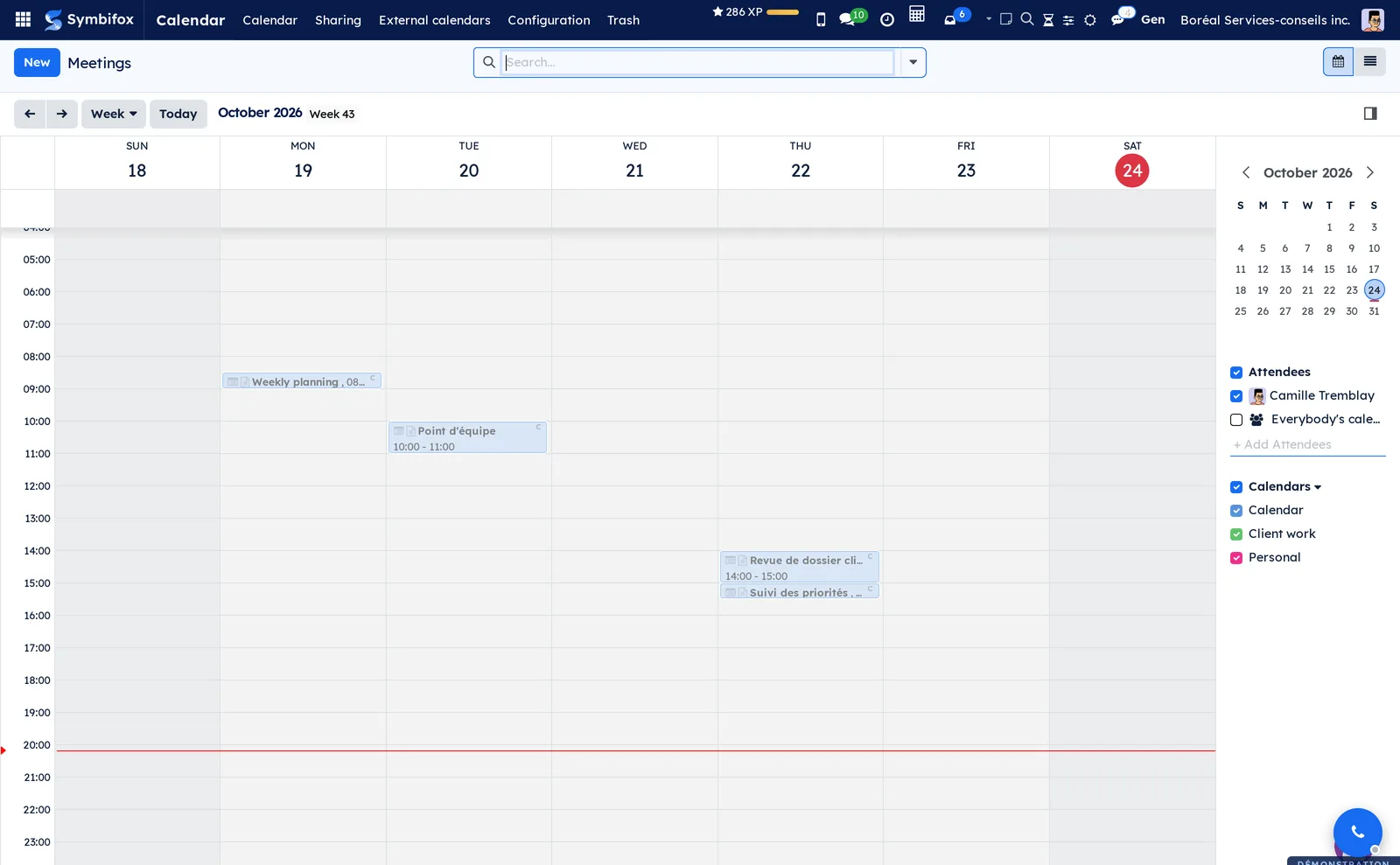Screen dimensions: 1400x865
Task: Open the Week view dropdown
Action: (x=114, y=114)
